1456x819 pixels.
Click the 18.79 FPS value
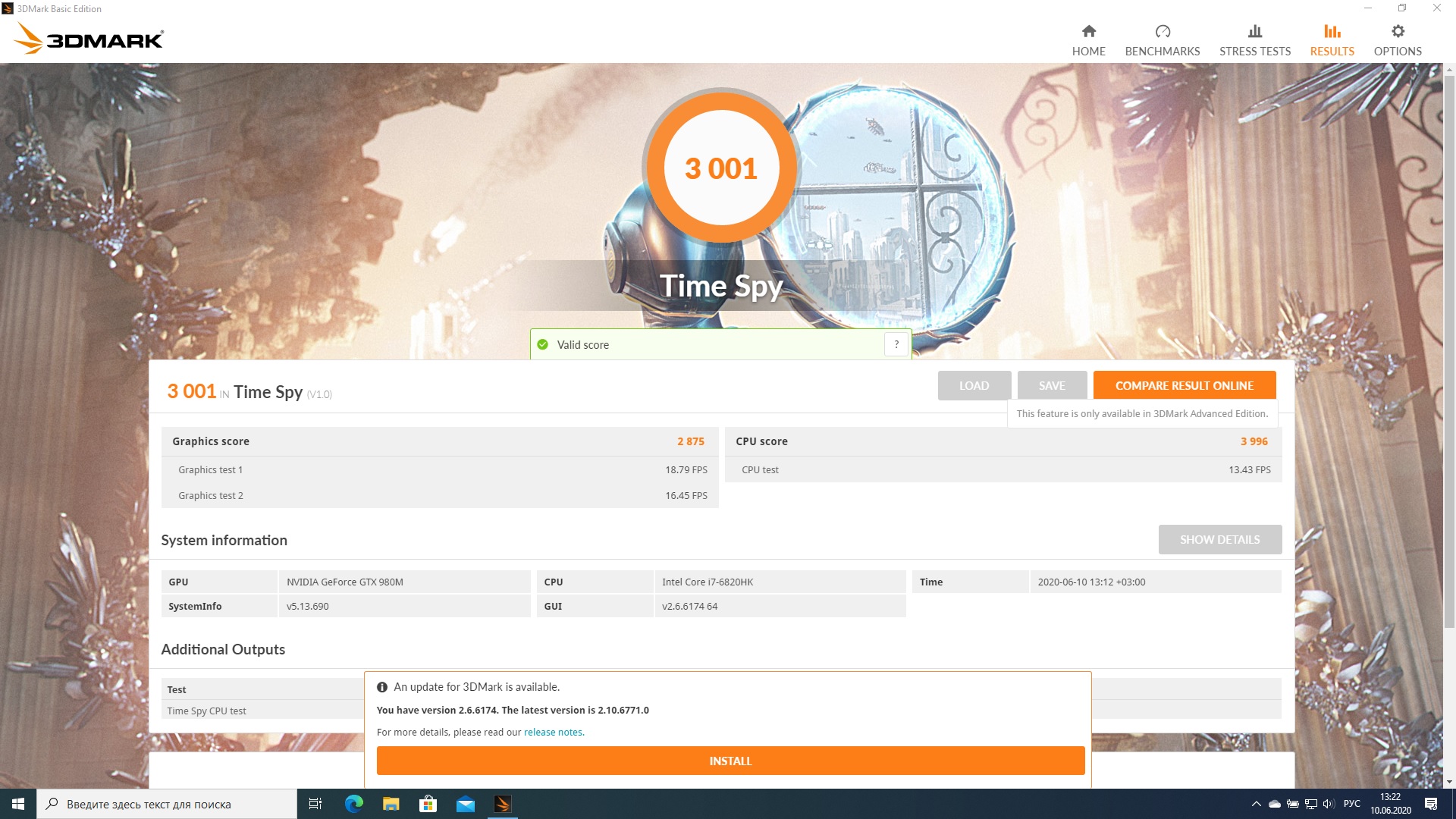tap(686, 470)
